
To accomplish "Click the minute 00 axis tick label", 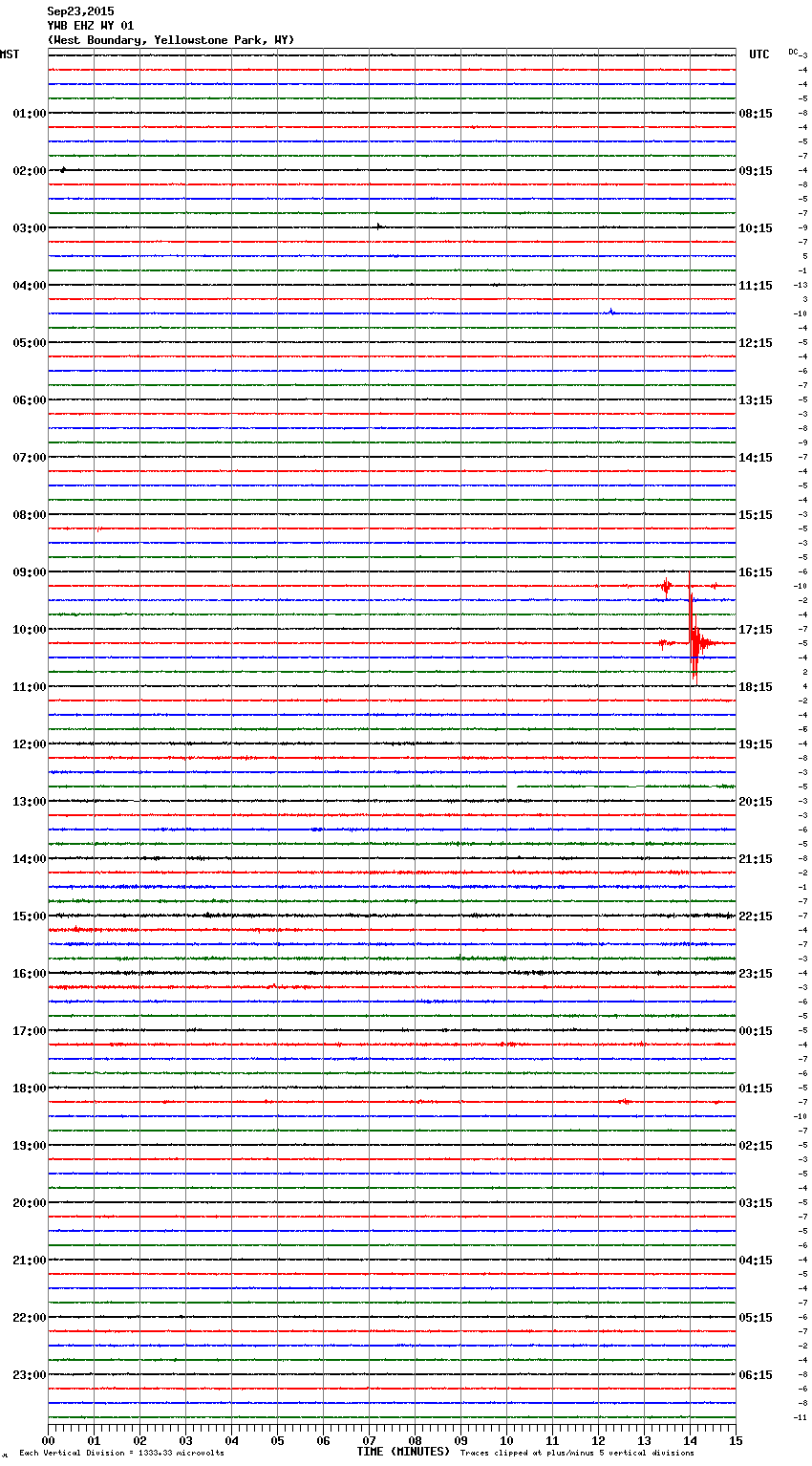I will point(48,1440).
